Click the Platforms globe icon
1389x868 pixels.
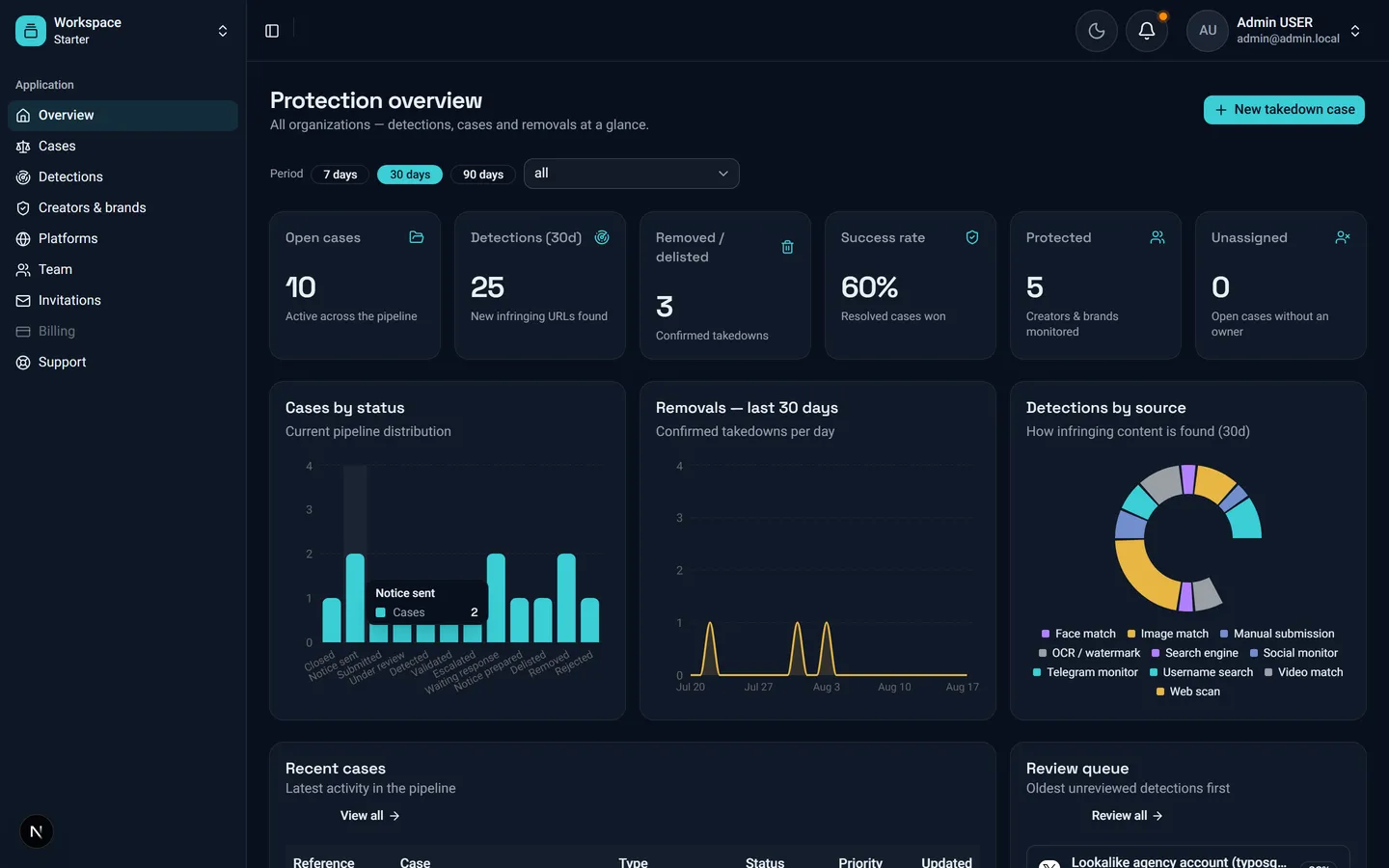pos(23,238)
